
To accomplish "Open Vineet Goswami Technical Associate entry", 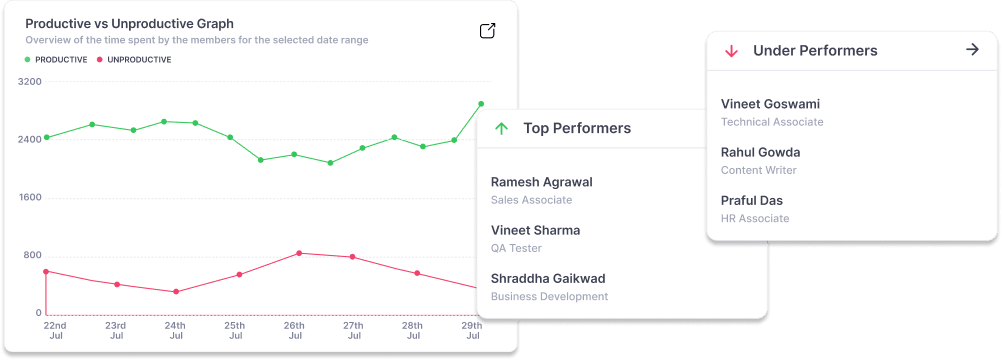I will click(x=772, y=112).
